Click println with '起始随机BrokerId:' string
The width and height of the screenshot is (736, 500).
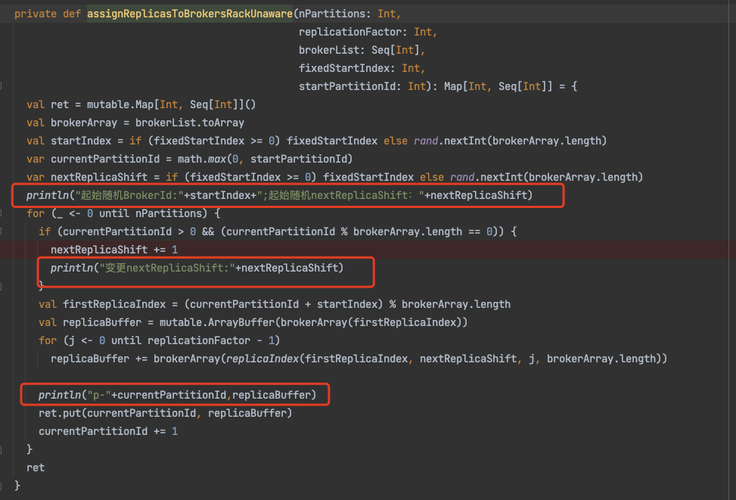coord(280,195)
